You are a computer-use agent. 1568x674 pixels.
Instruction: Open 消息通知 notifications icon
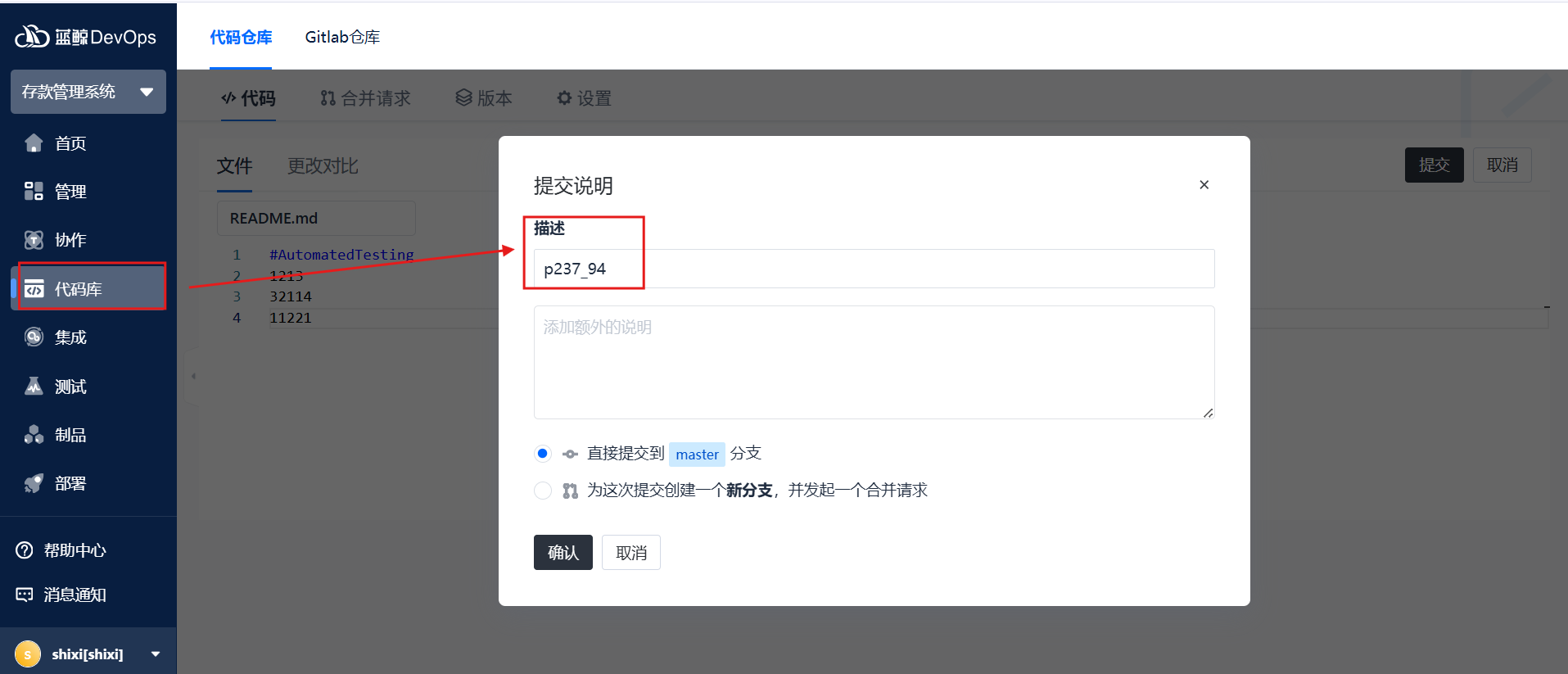(25, 595)
